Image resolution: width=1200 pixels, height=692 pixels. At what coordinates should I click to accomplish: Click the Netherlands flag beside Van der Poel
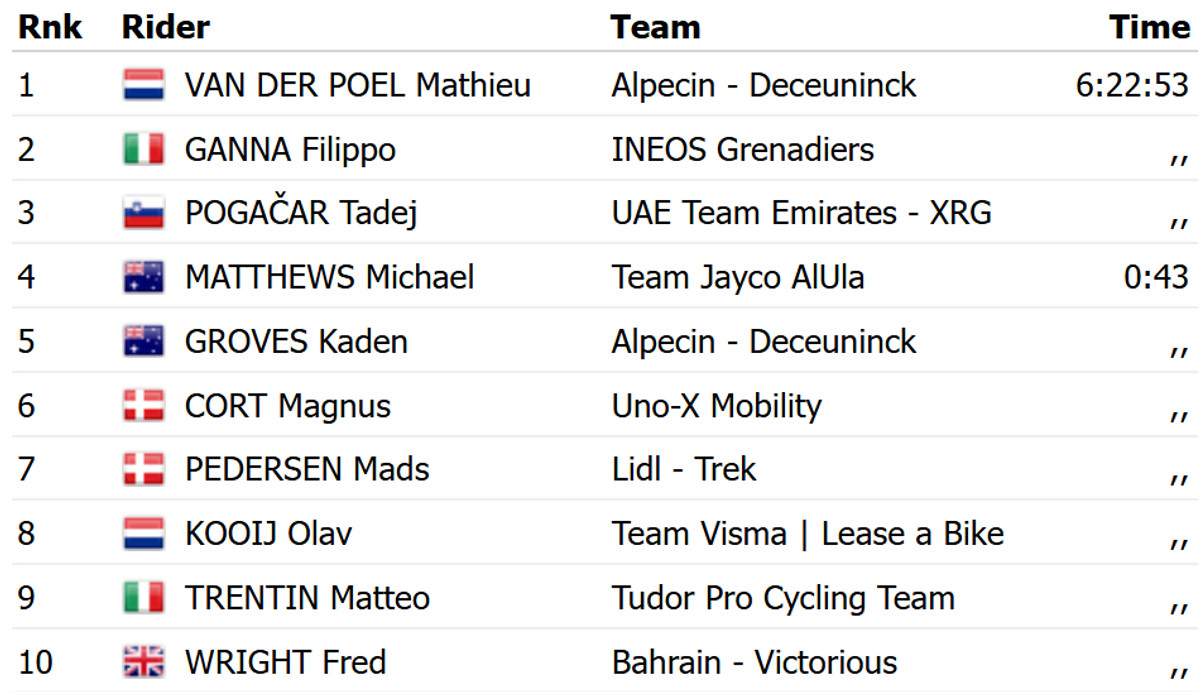144,85
